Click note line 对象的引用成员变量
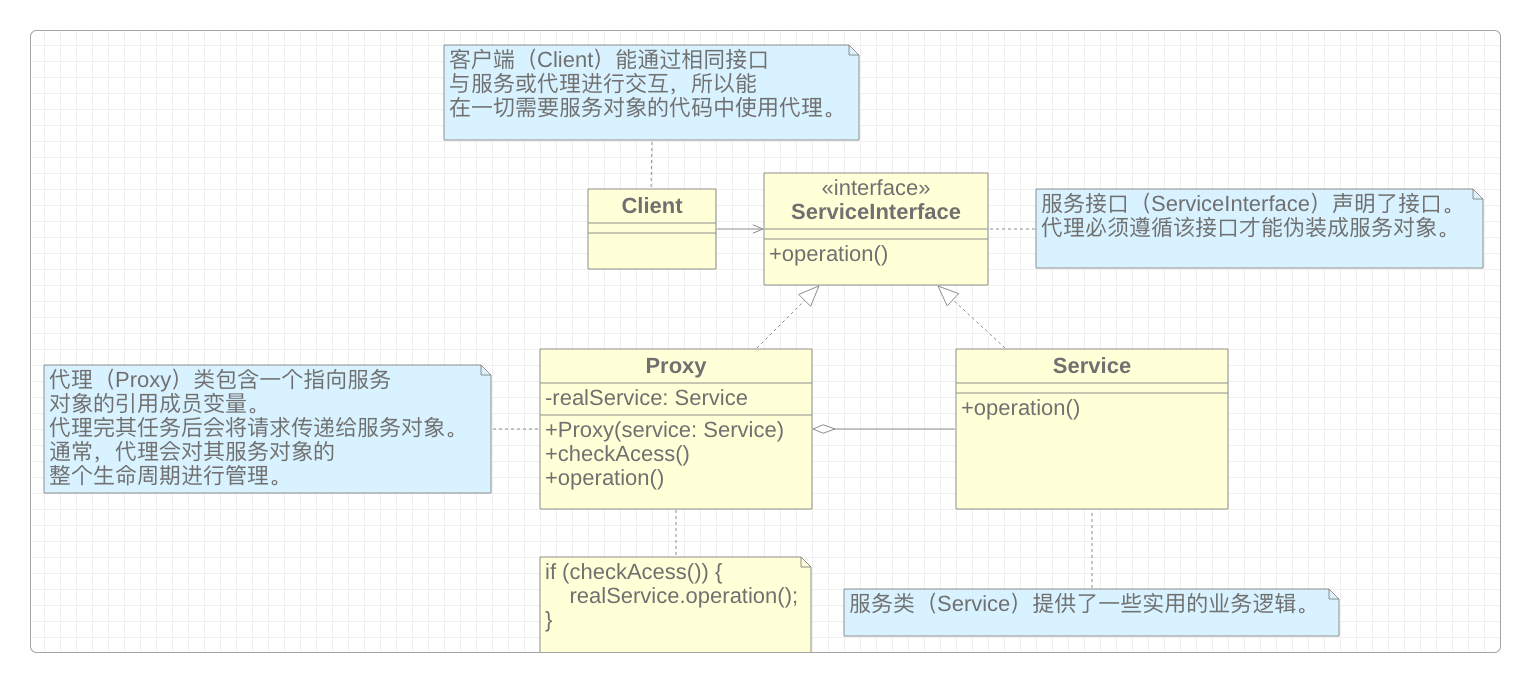1531x683 pixels. point(155,404)
